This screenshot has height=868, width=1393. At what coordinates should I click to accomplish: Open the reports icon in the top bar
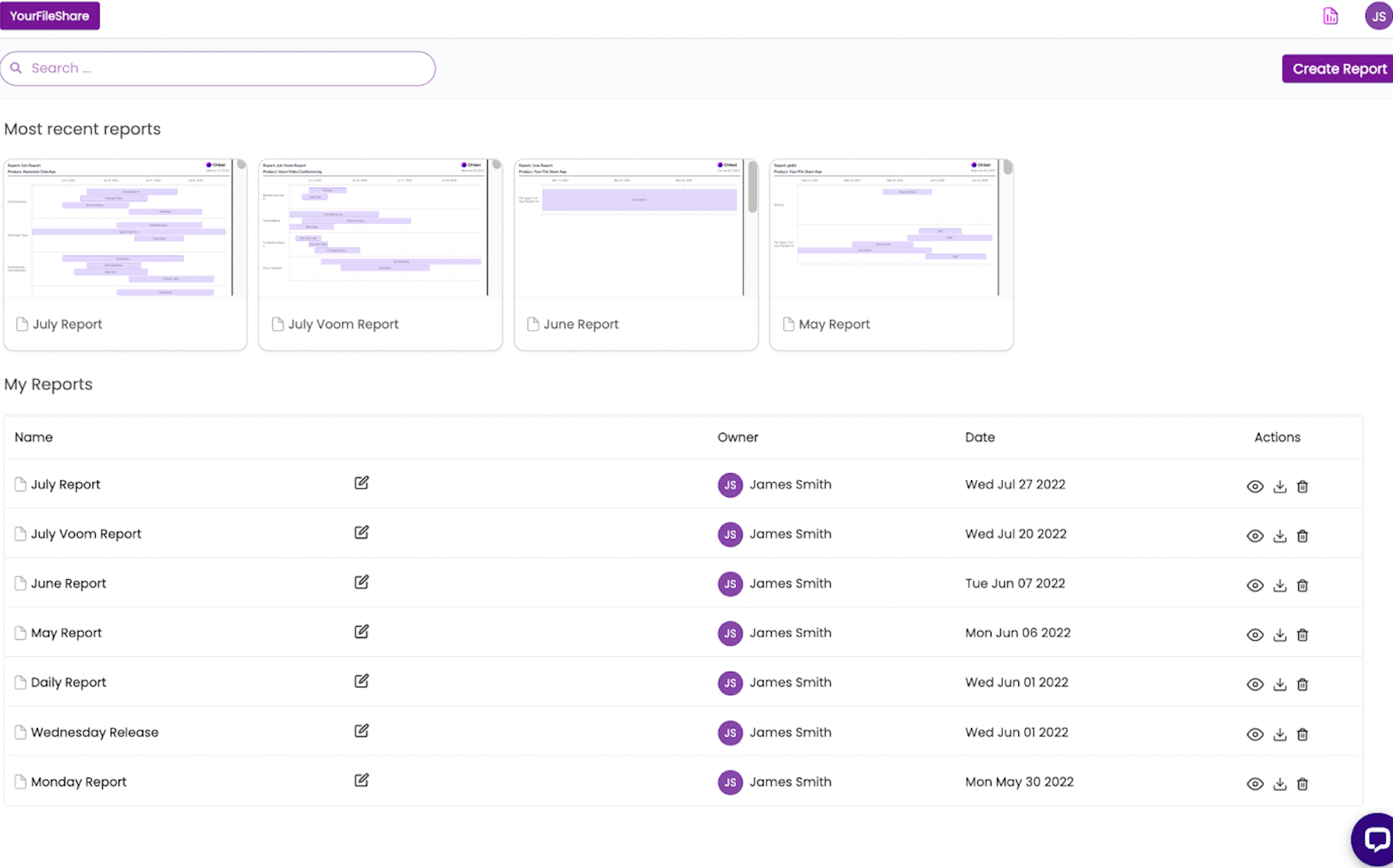[1330, 16]
